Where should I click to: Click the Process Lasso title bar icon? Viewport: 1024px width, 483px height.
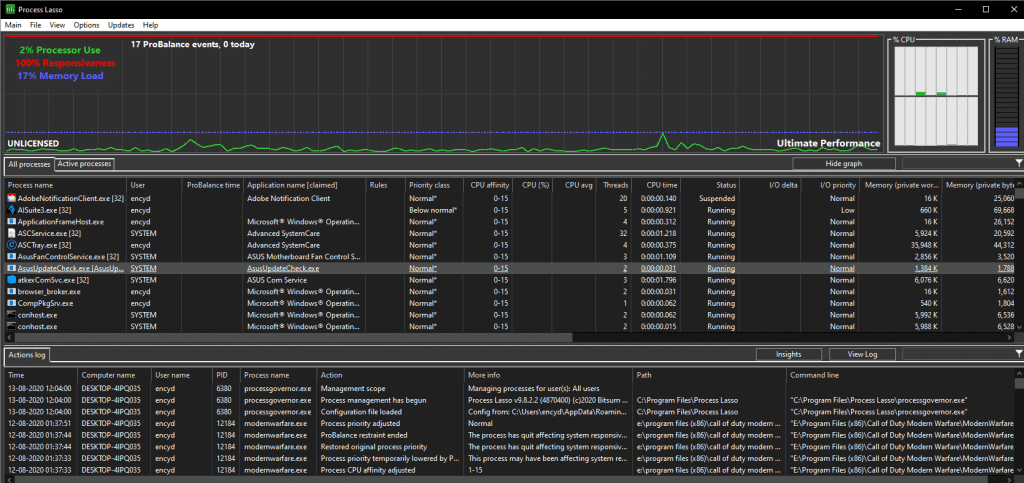click(x=9, y=9)
